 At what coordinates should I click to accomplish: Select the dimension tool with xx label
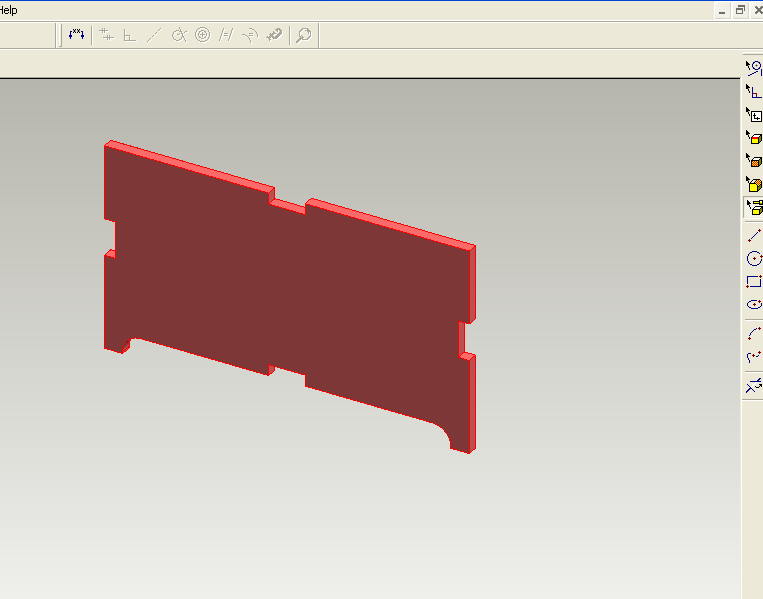click(x=76, y=35)
